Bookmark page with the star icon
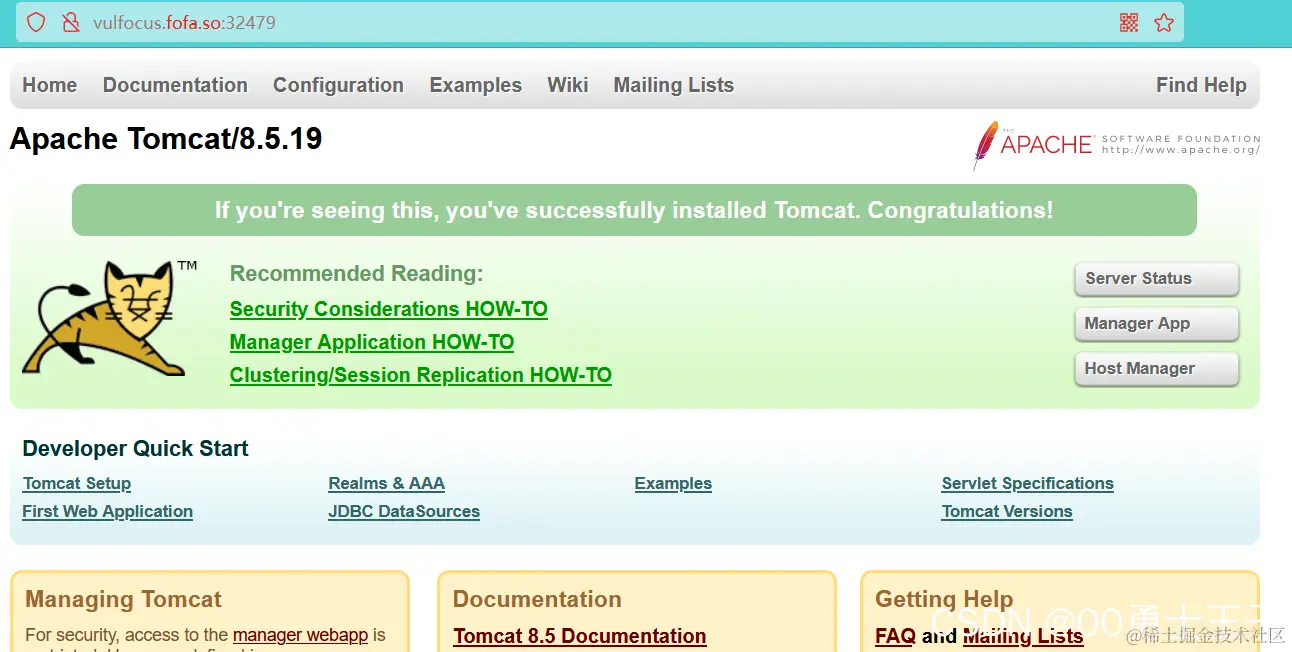Screen dimensions: 1292x652 point(1164,22)
